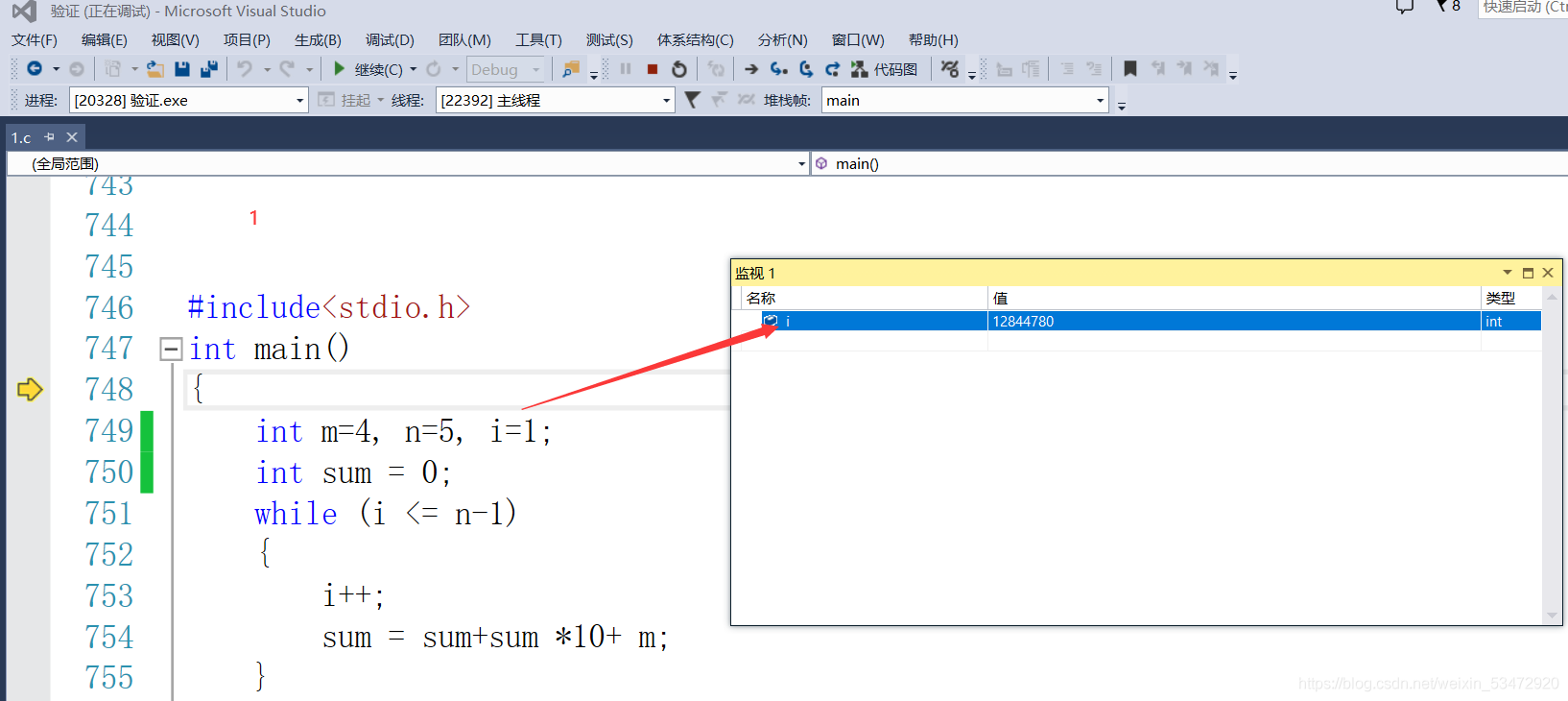Open the Continue button dropdown arrow
Image resolution: width=1568 pixels, height=701 pixels.
click(414, 69)
